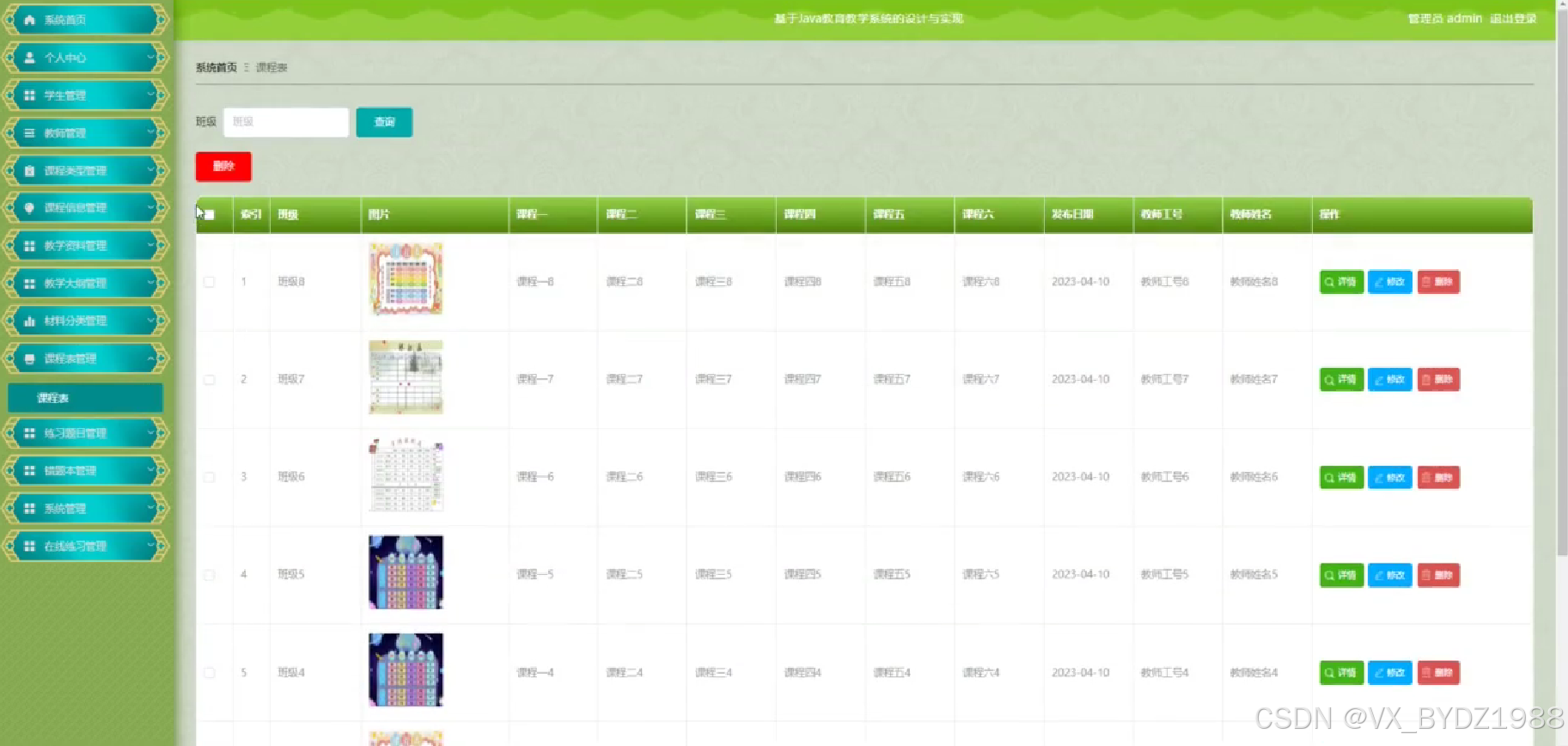Click 修改 for row 班级5
Screen dimensions: 1568x746
[1389, 575]
